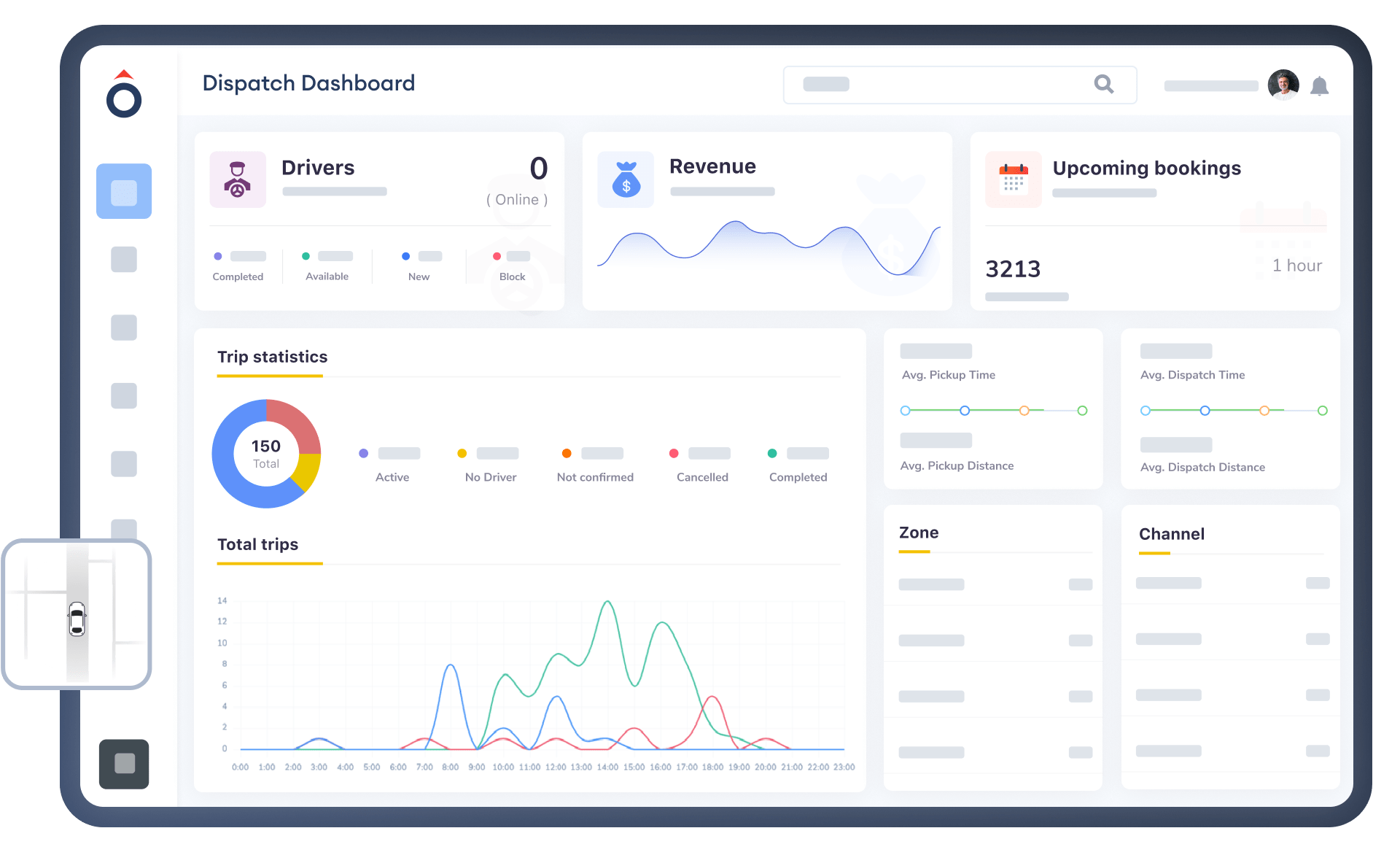Screen dimensions: 1400x855
Task: Toggle the Block drivers filter dot
Action: tap(497, 256)
